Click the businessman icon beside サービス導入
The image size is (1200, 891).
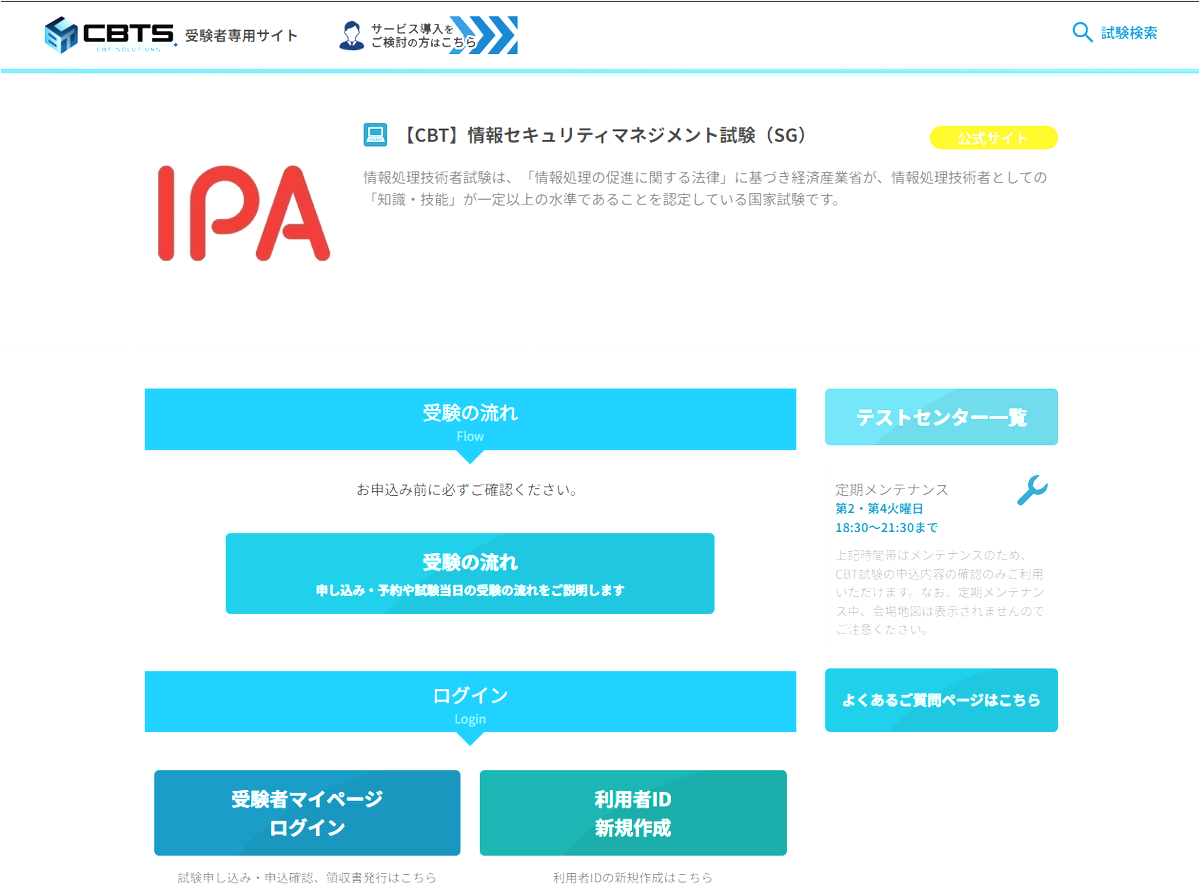click(x=352, y=35)
